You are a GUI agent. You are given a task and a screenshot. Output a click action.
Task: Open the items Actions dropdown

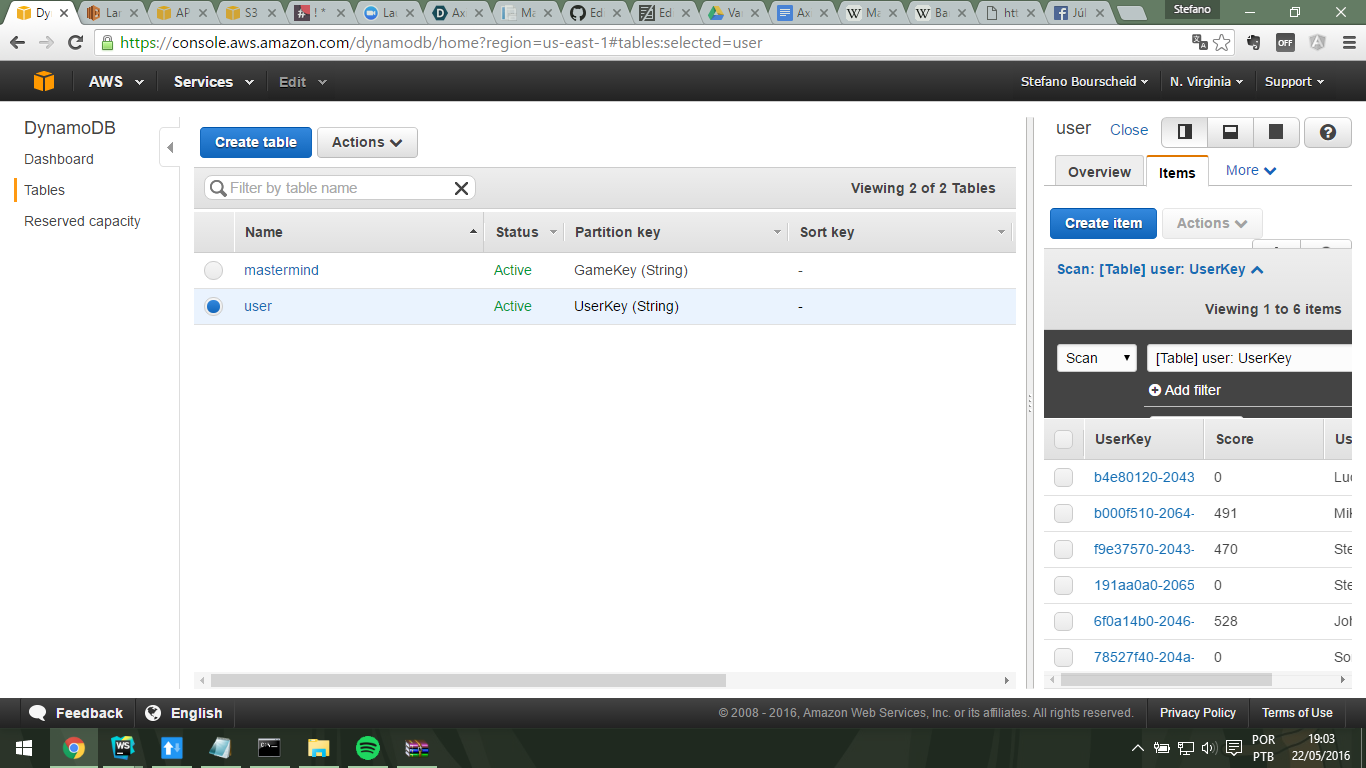1212,223
